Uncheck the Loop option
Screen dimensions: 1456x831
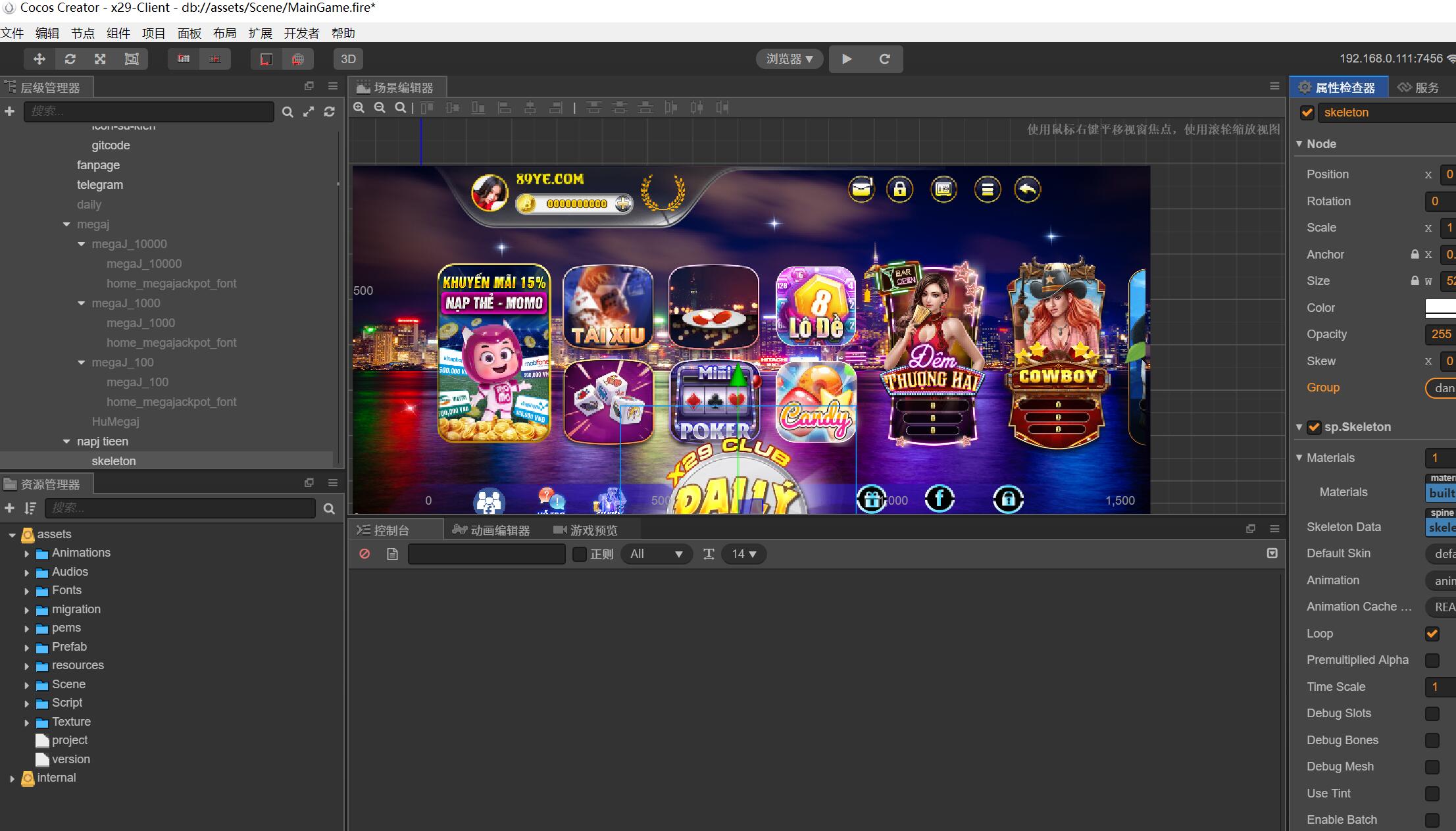(1432, 634)
